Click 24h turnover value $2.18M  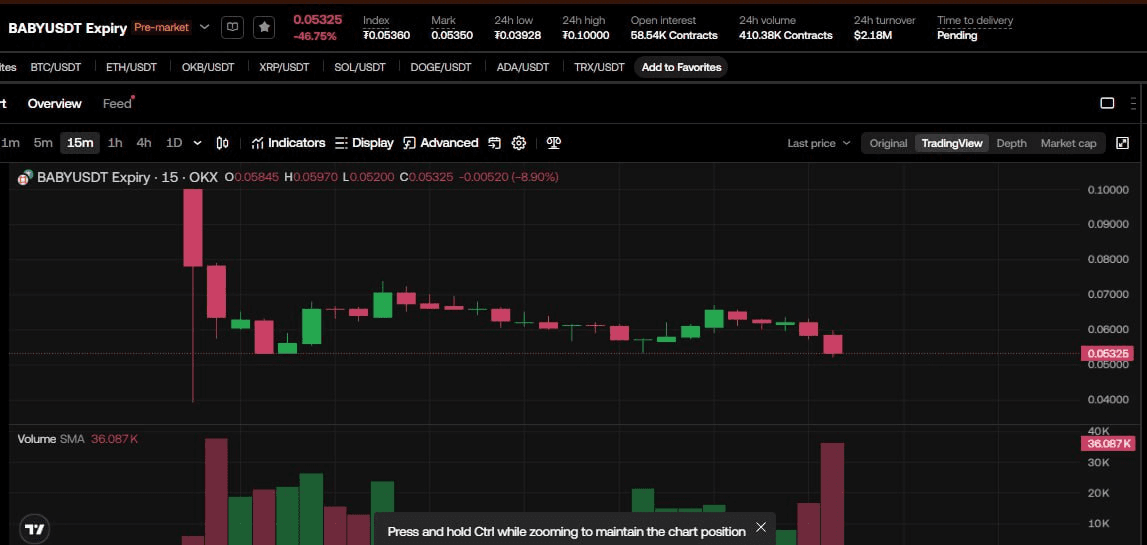873,35
